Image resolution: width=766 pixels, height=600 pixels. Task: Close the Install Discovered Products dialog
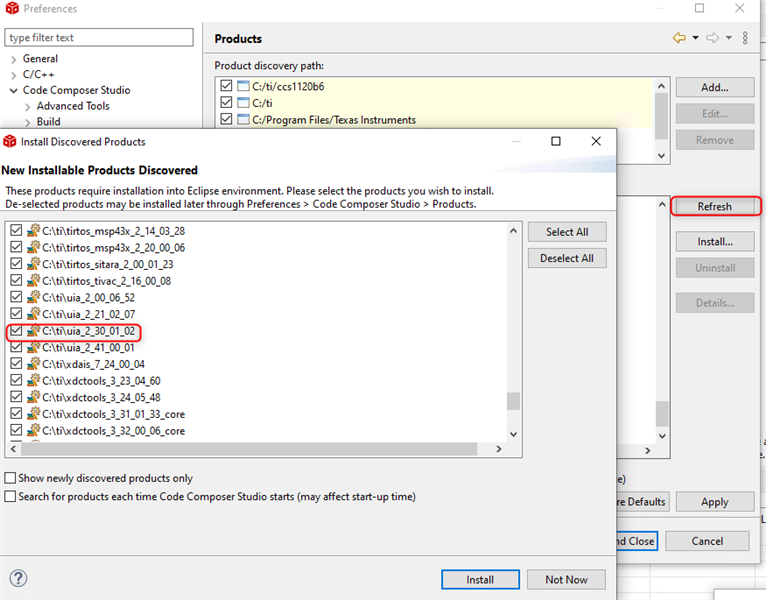click(596, 141)
